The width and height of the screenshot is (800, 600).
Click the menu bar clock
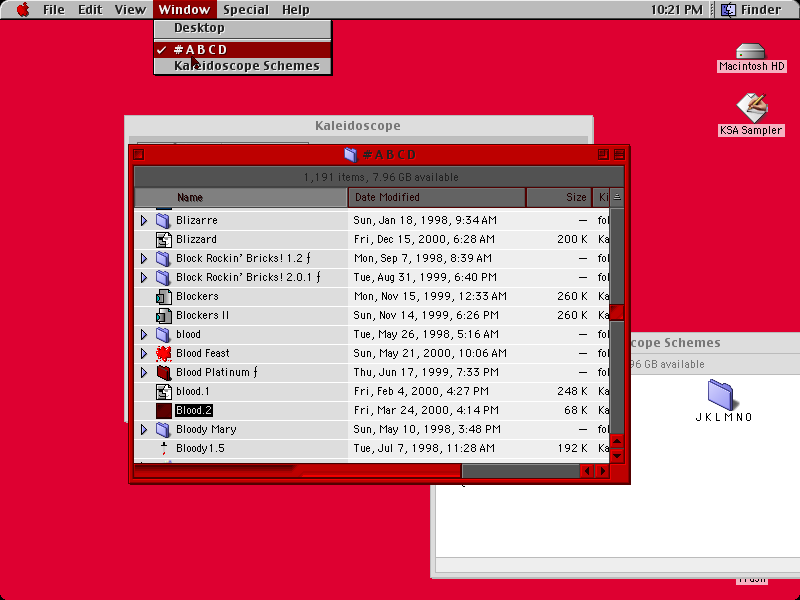(677, 10)
